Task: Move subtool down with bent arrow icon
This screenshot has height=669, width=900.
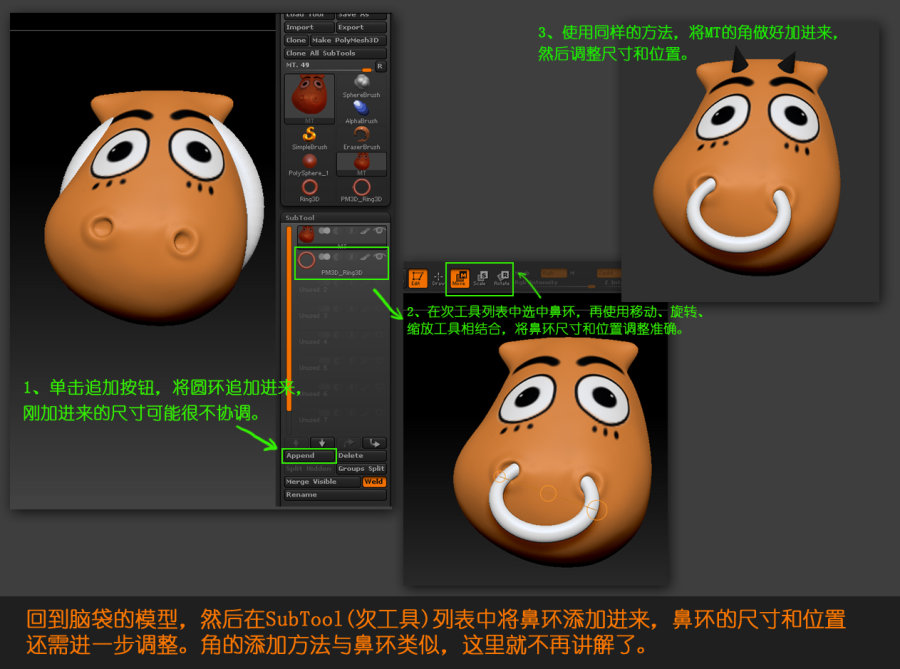Action: coord(374,442)
